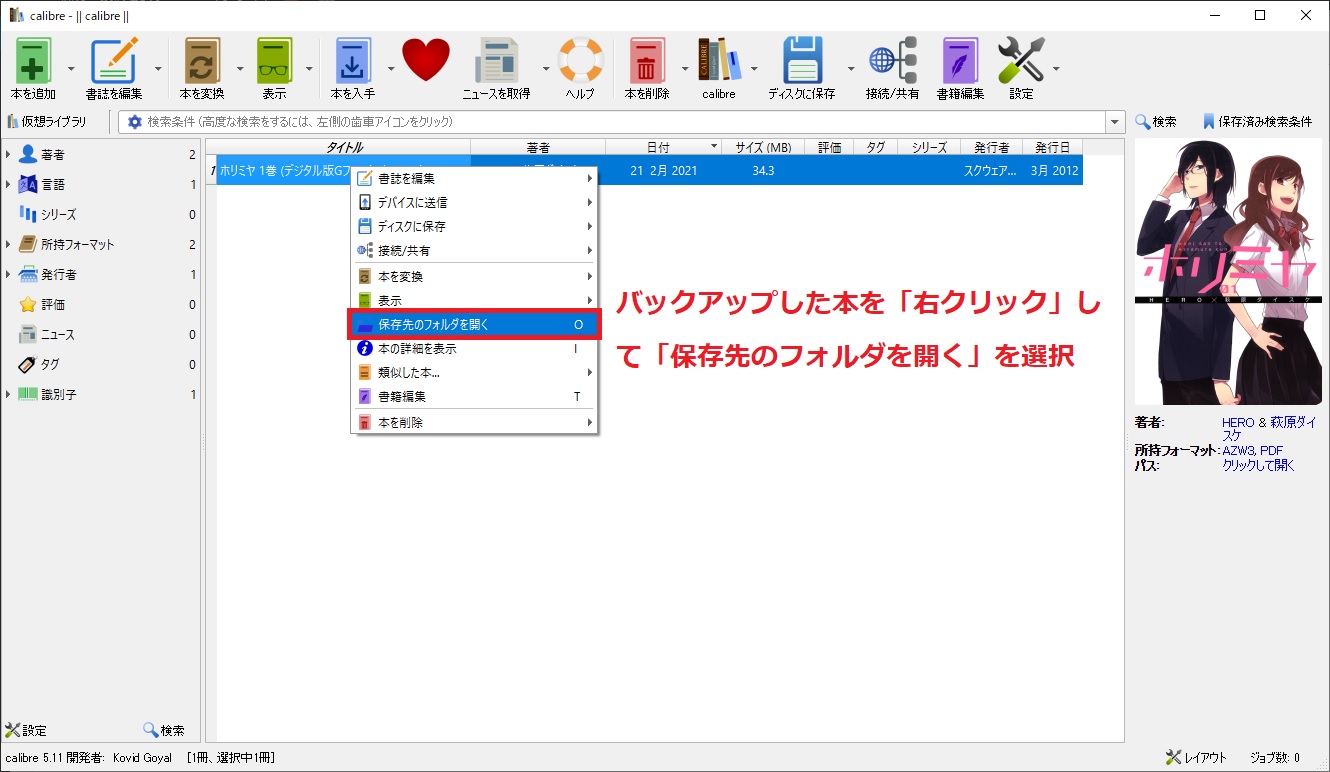Click the 表示 view book icon
Image resolution: width=1330 pixels, height=772 pixels.
pos(274,62)
